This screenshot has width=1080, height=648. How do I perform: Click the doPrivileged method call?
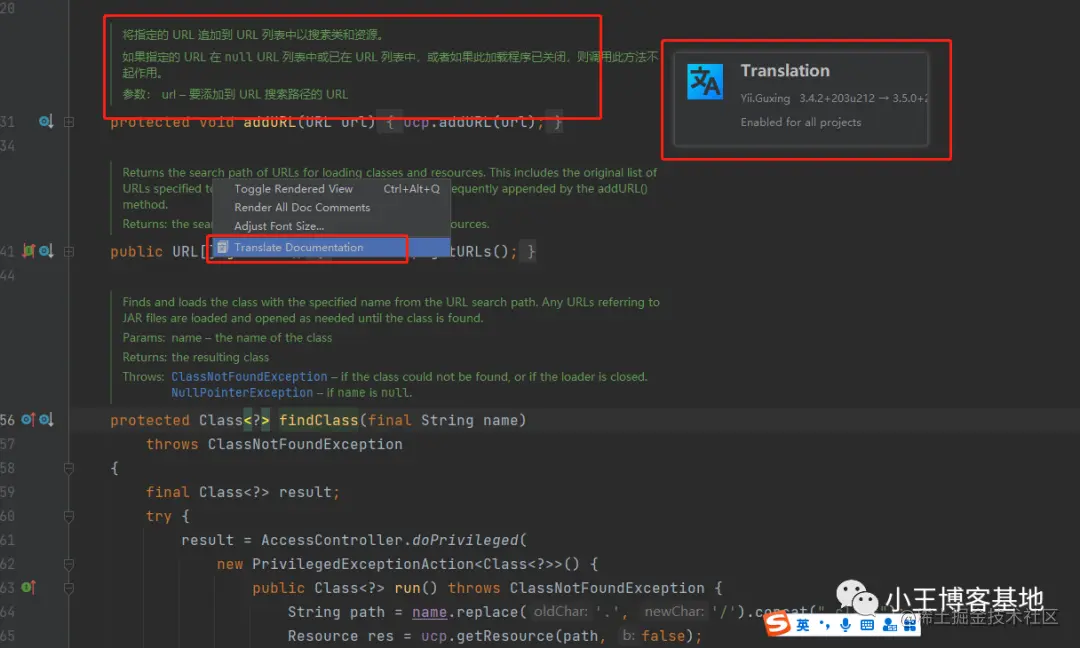[465, 540]
